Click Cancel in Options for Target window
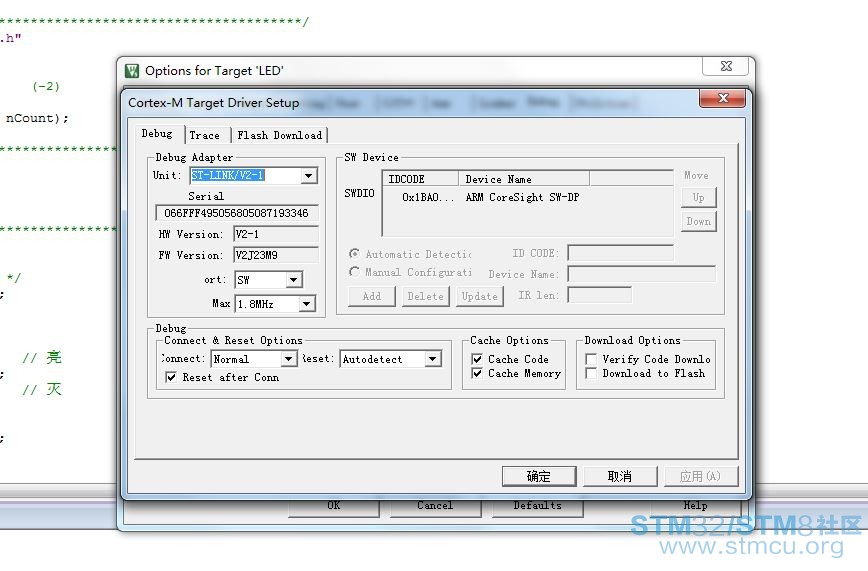 click(x=435, y=506)
